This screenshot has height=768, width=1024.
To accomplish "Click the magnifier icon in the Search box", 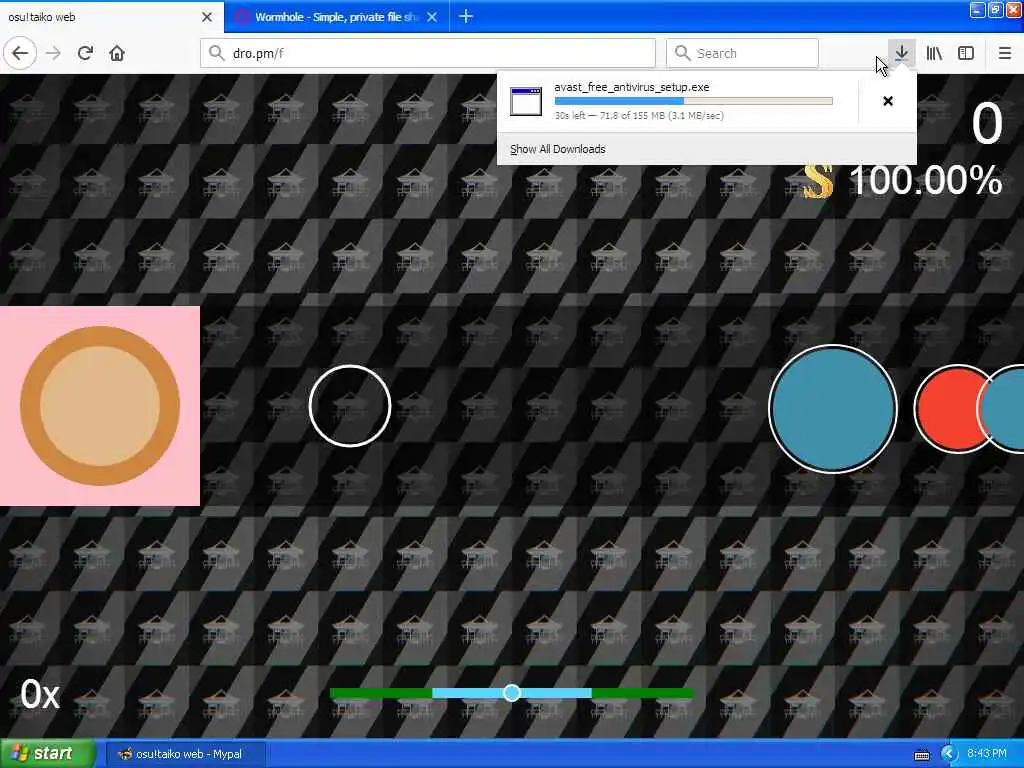I will click(682, 53).
